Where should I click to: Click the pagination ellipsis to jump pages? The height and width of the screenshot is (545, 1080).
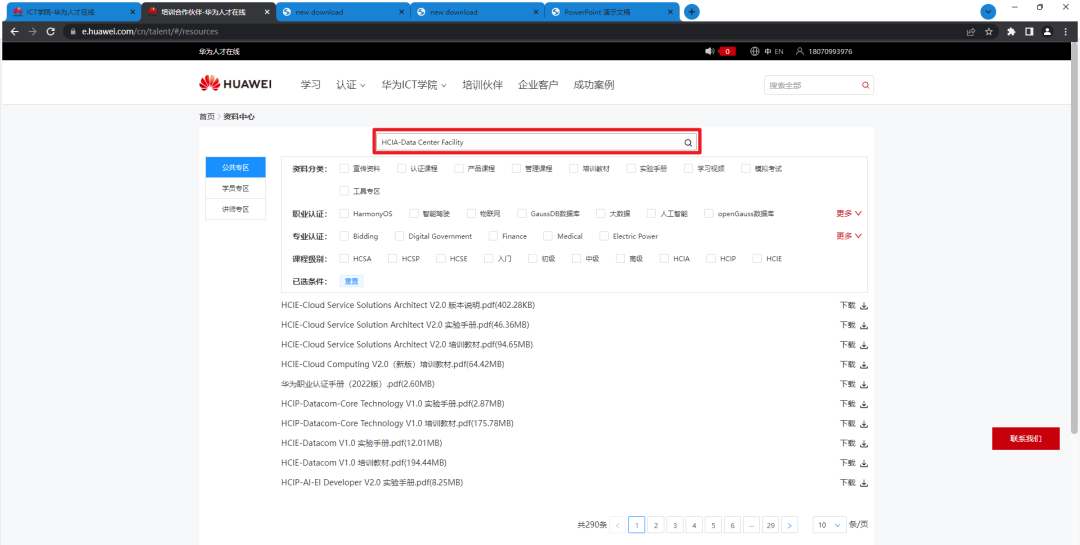[x=751, y=525]
